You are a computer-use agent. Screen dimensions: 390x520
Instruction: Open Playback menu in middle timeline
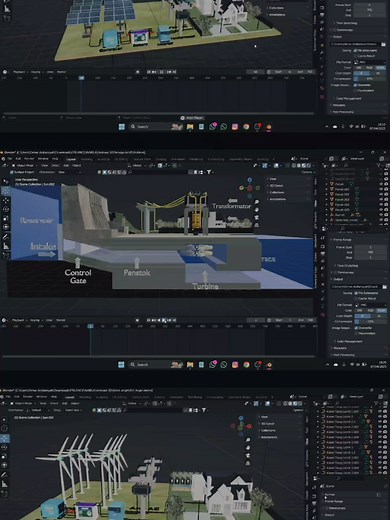click(x=19, y=320)
